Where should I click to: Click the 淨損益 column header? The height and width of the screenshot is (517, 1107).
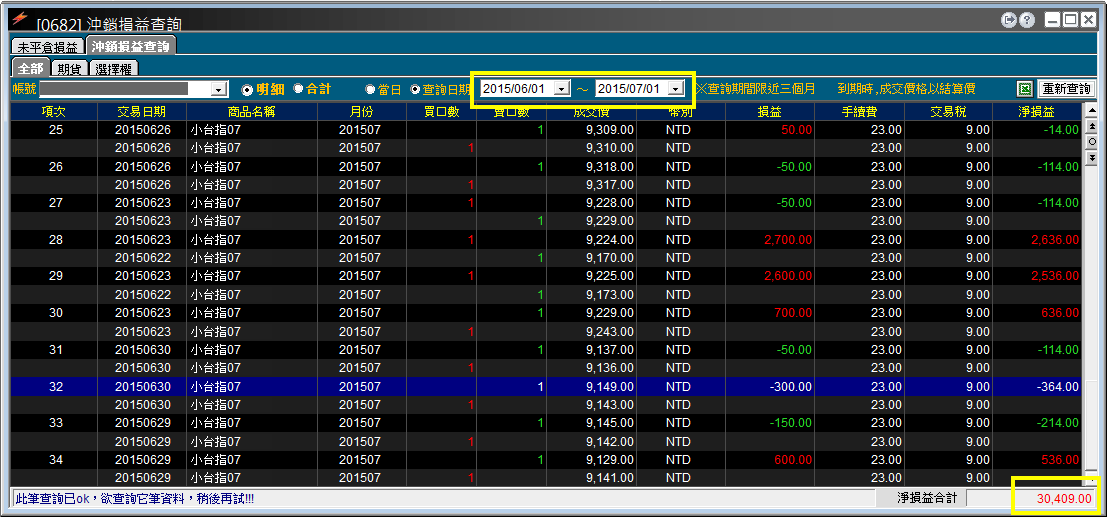1037,112
